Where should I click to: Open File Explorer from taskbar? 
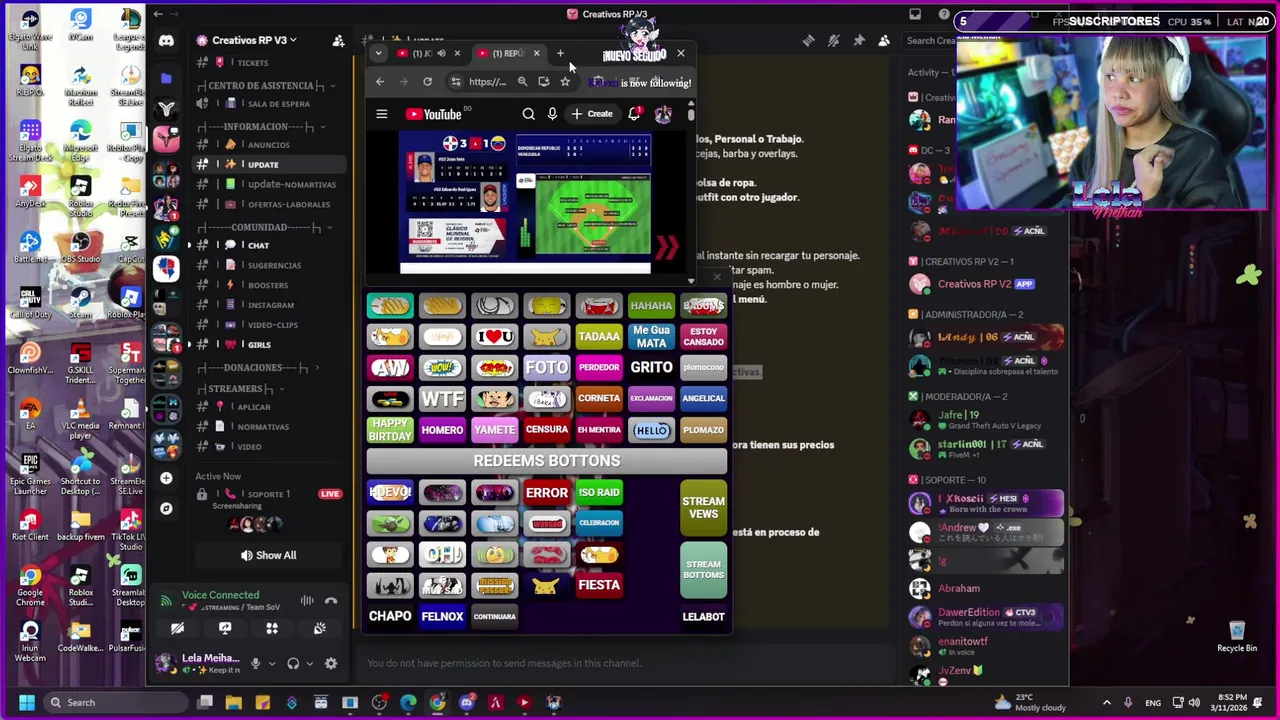tap(233, 702)
